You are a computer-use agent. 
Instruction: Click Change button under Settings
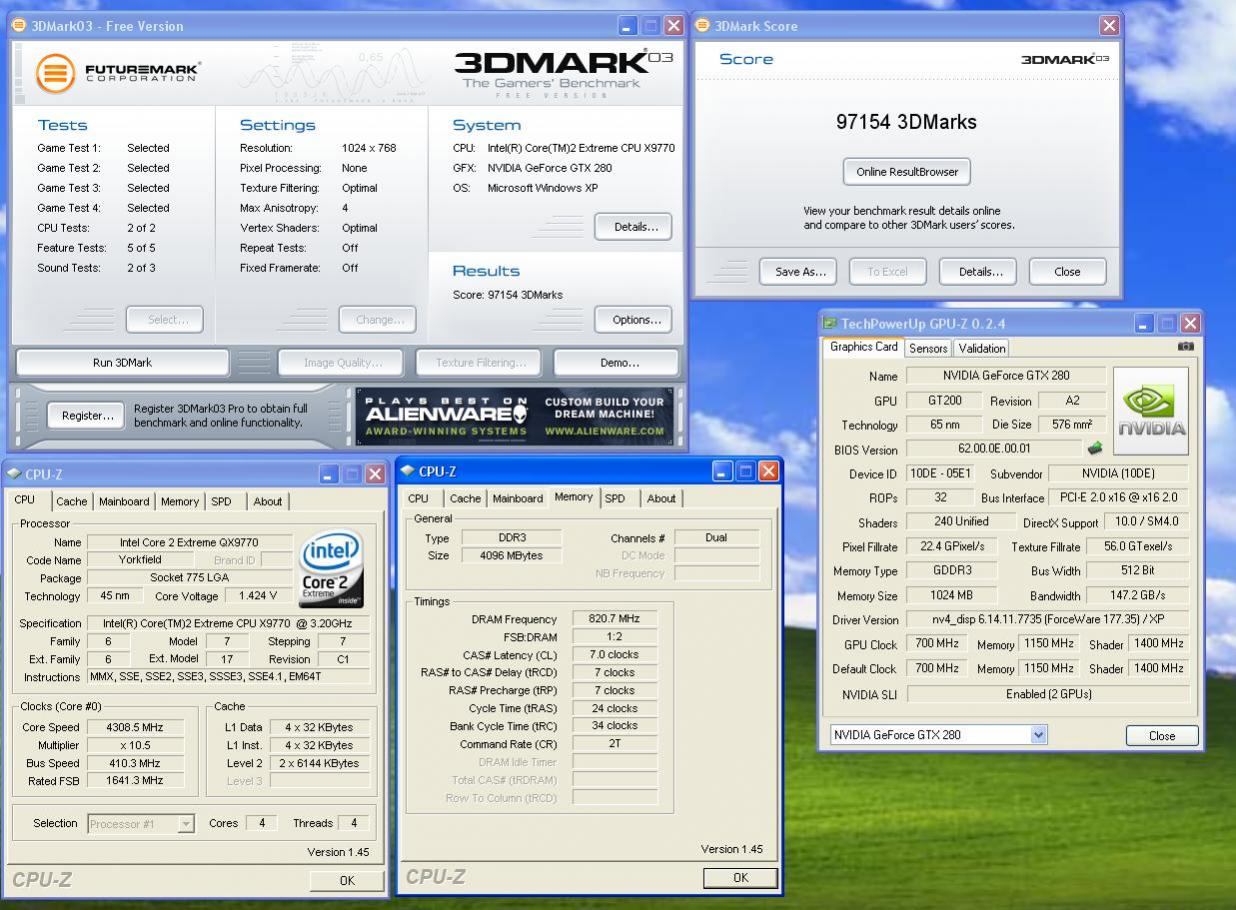tap(379, 320)
